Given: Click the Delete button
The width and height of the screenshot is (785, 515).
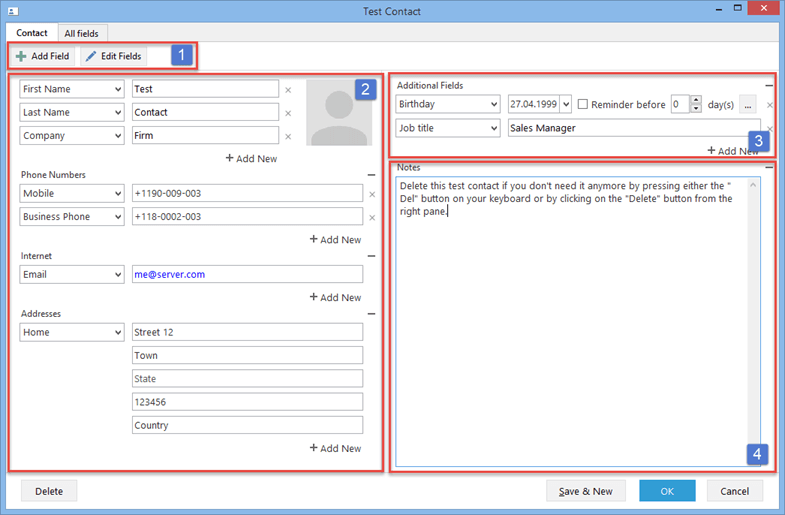Looking at the screenshot, I should pyautogui.click(x=49, y=491).
